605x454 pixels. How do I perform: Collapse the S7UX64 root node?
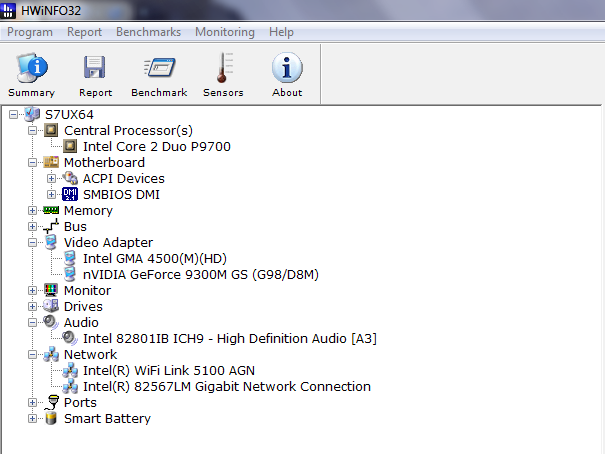pyautogui.click(x=14, y=115)
